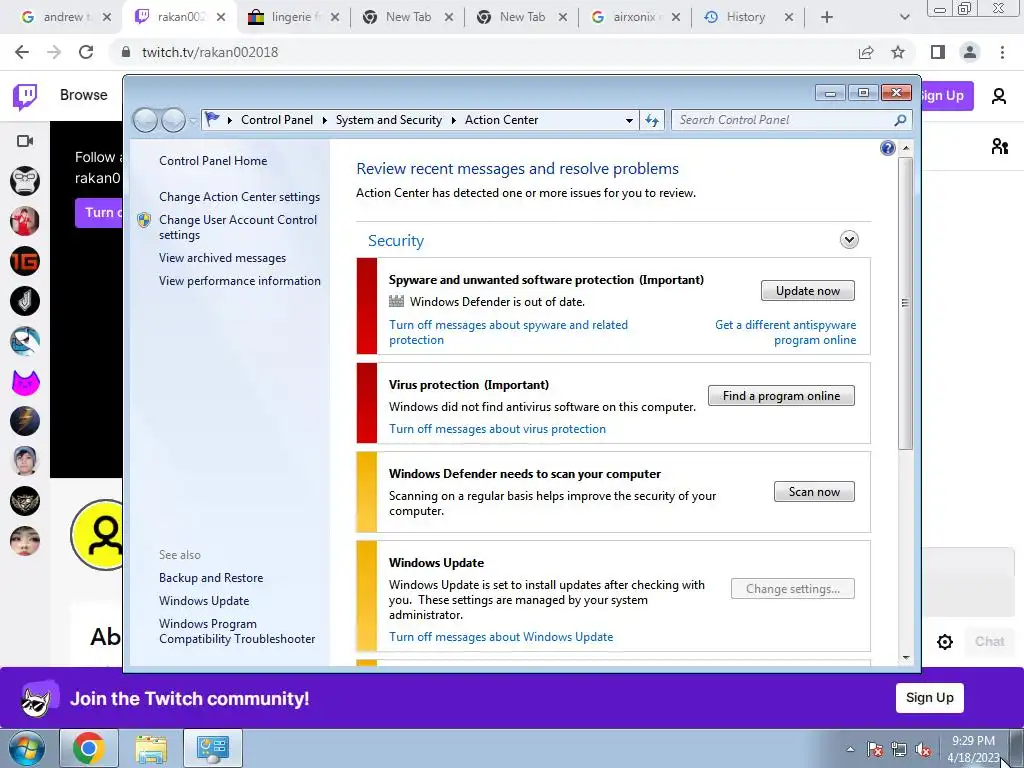
Task: Open Change Action Center settings link
Action: click(239, 197)
